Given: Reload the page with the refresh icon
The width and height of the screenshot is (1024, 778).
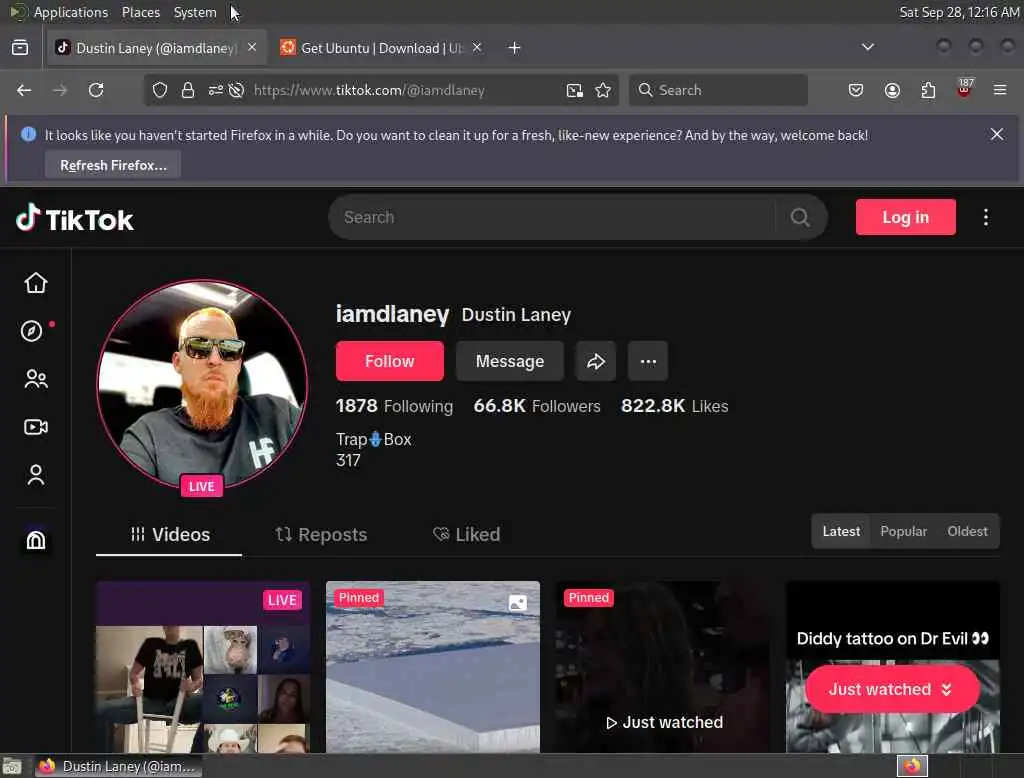Looking at the screenshot, I should 96,90.
